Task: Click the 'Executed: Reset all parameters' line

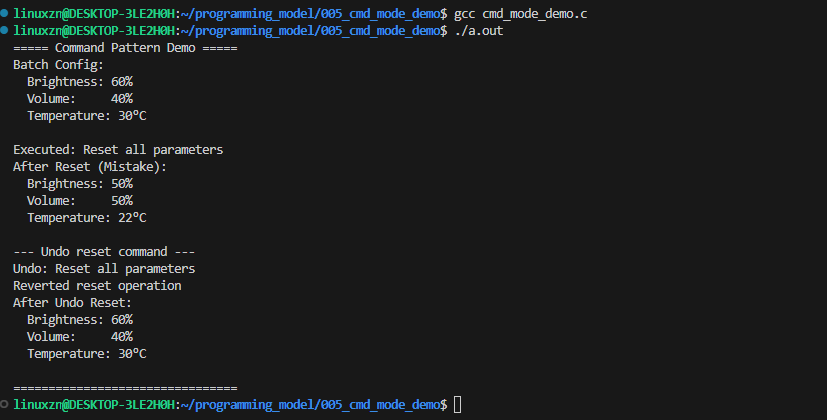Action: (x=118, y=150)
